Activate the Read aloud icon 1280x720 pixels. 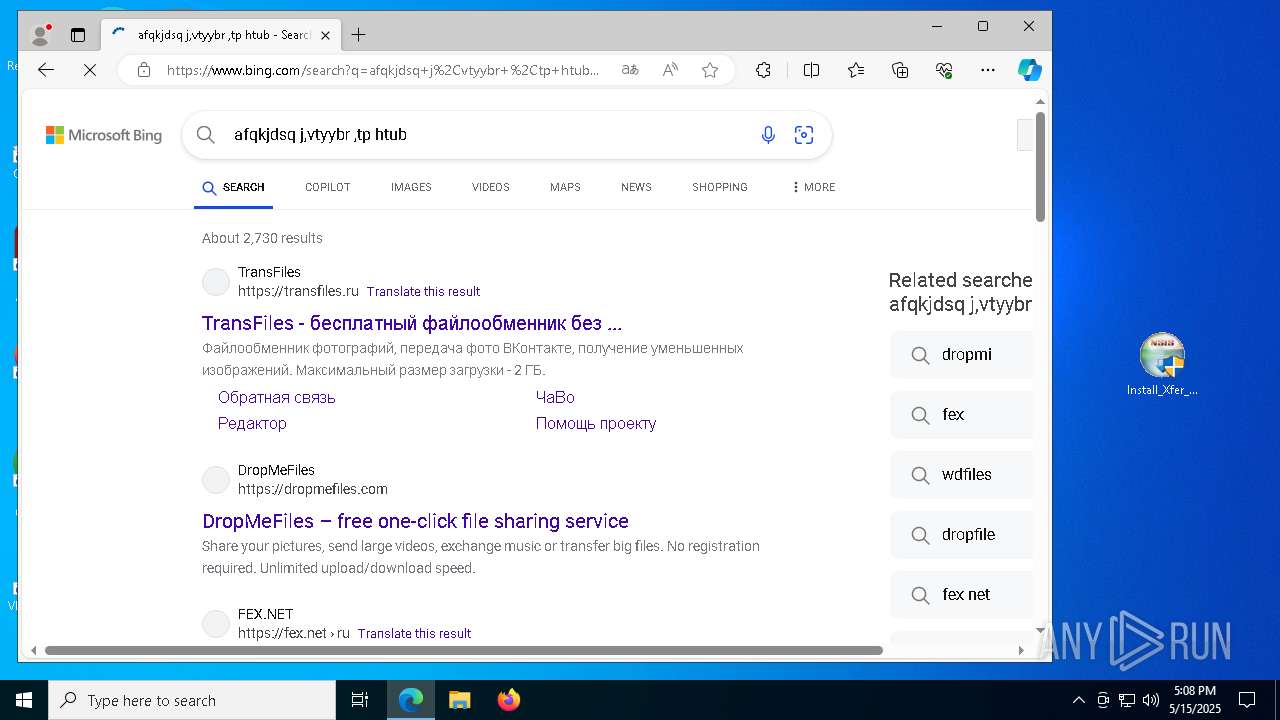(670, 70)
